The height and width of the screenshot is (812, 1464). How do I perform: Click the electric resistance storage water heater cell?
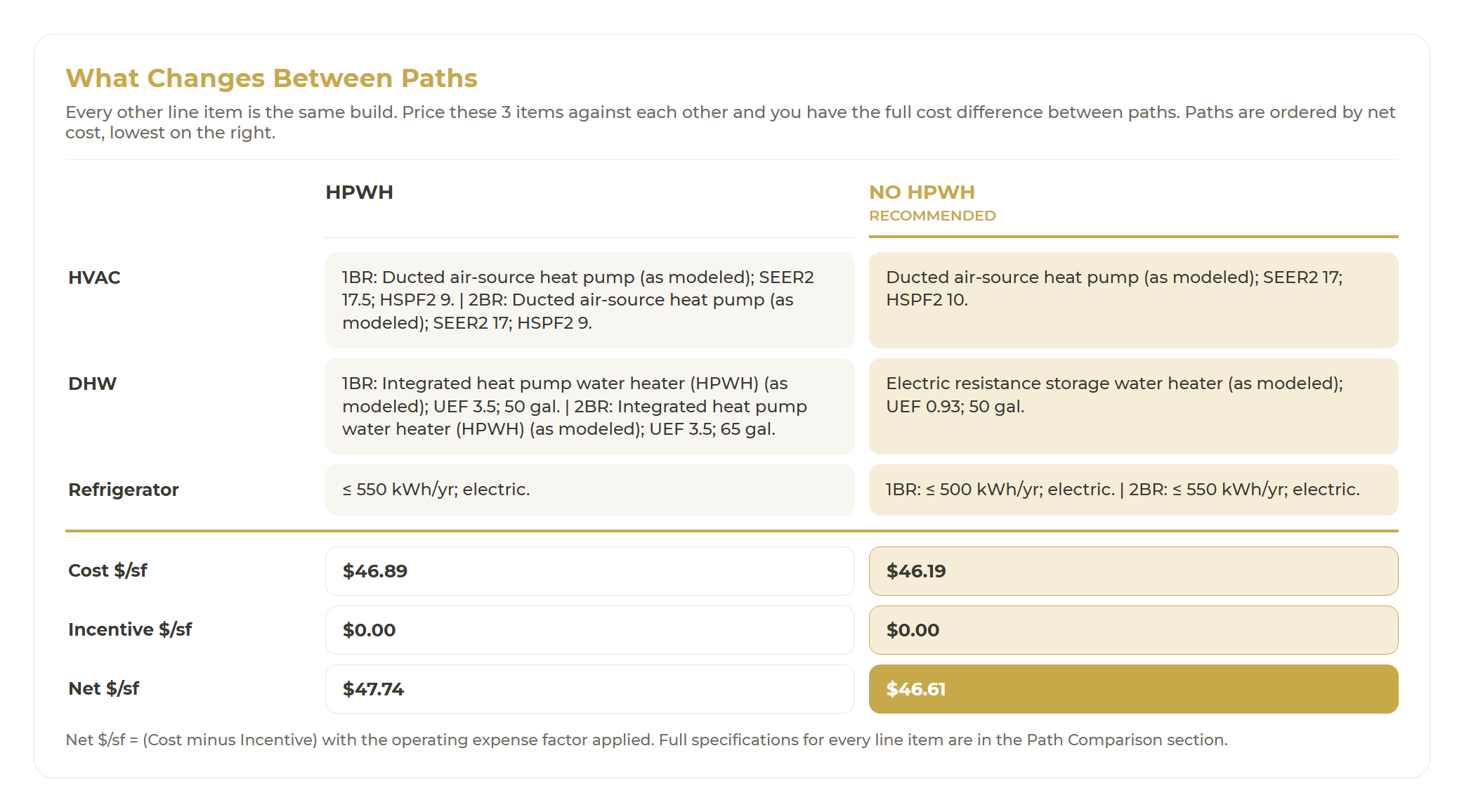pos(1133,406)
